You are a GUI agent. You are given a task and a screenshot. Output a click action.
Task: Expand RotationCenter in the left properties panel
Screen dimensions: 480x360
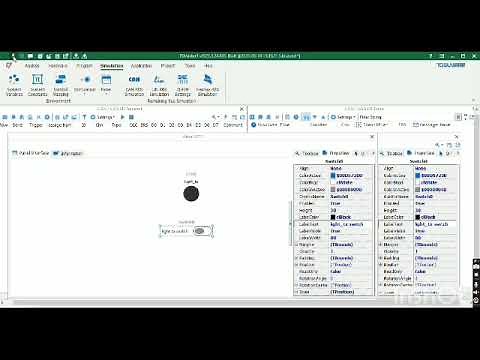[296, 285]
